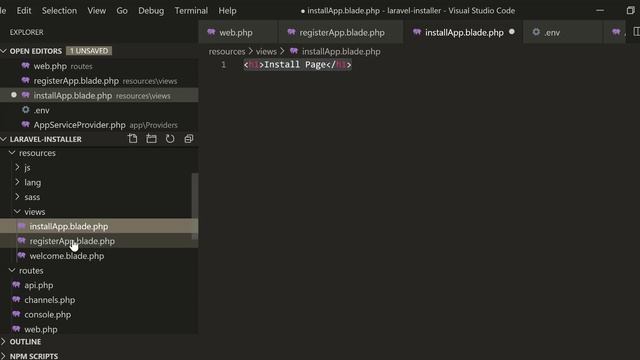This screenshot has width=640, height=360.
Task: Switch to the .env editor tab
Action: tap(562, 32)
